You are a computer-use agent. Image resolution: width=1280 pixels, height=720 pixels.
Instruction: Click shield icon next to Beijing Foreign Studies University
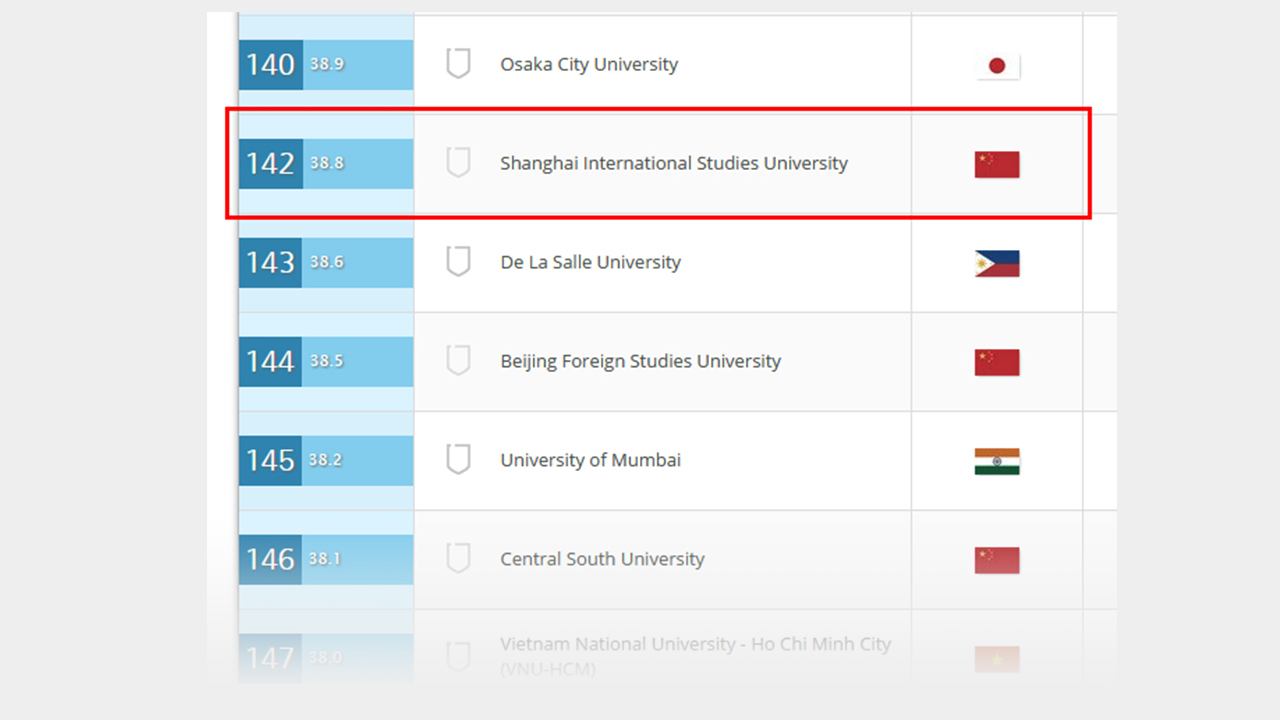click(x=458, y=361)
